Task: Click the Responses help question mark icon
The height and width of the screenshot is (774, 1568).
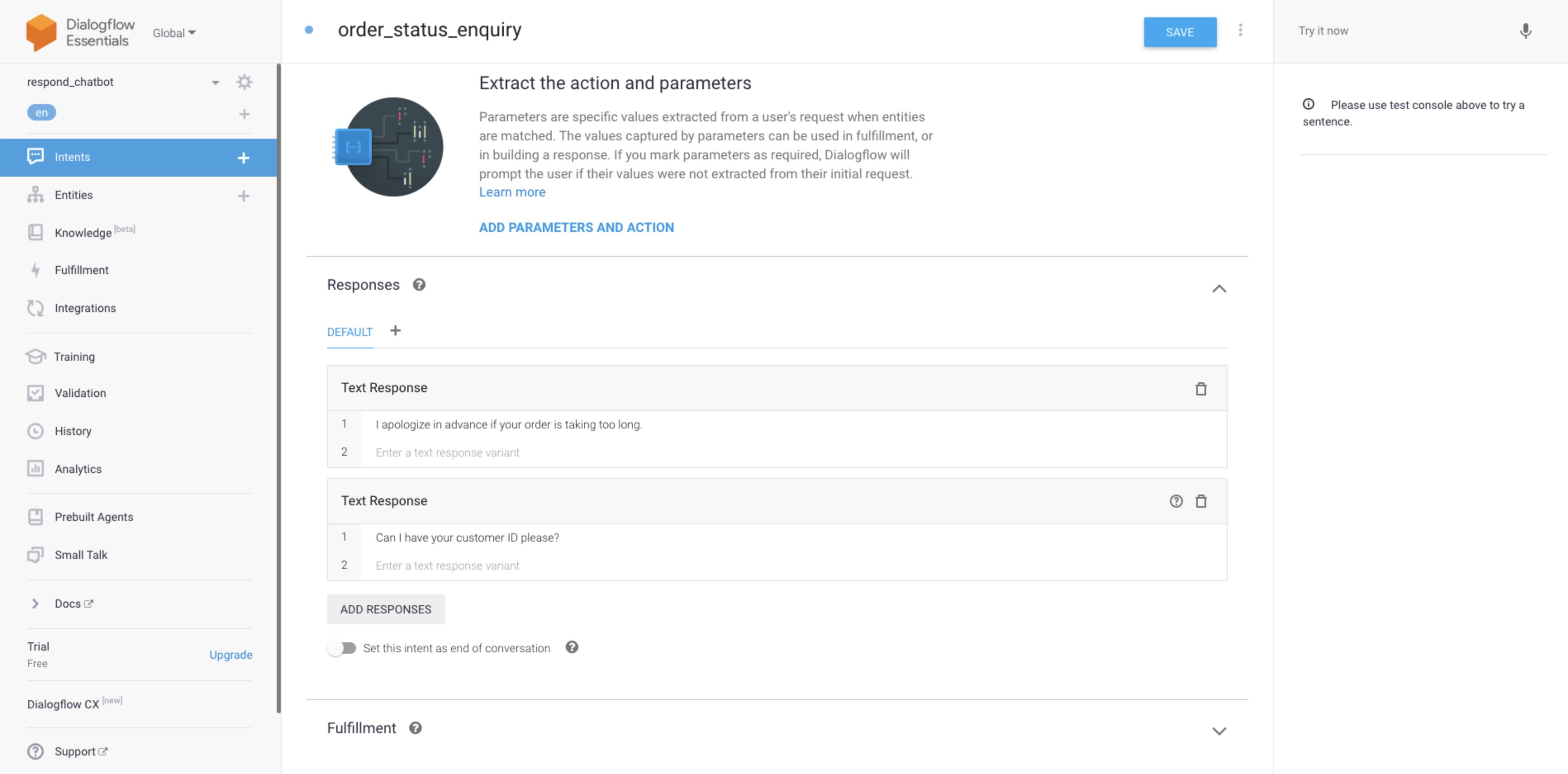Action: point(419,285)
